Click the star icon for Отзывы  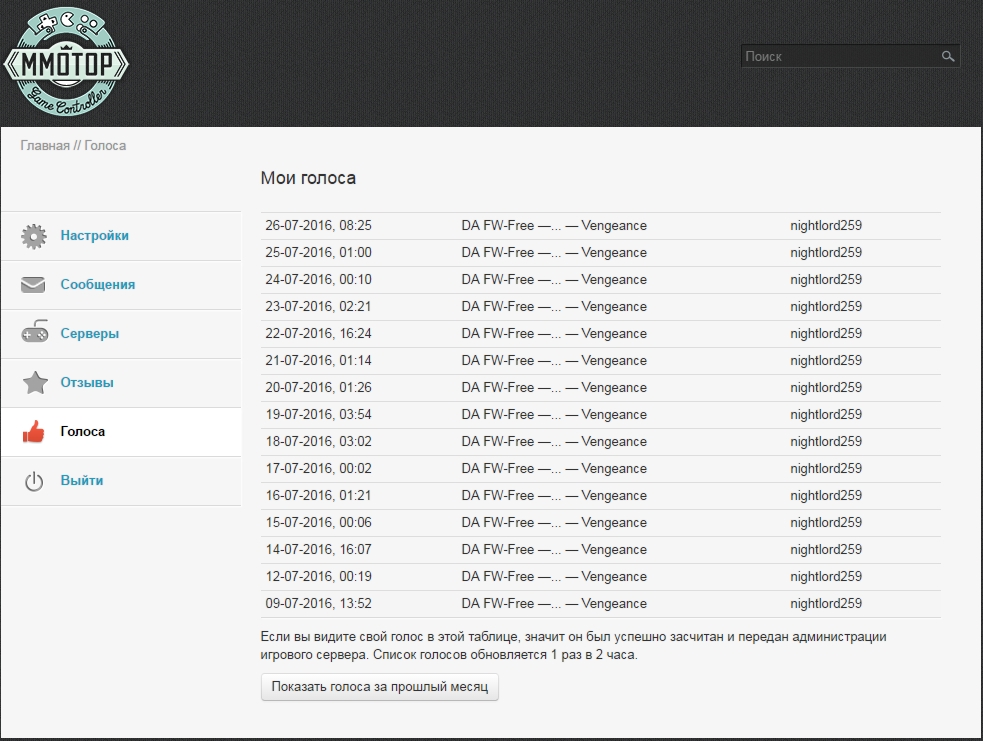point(34,383)
